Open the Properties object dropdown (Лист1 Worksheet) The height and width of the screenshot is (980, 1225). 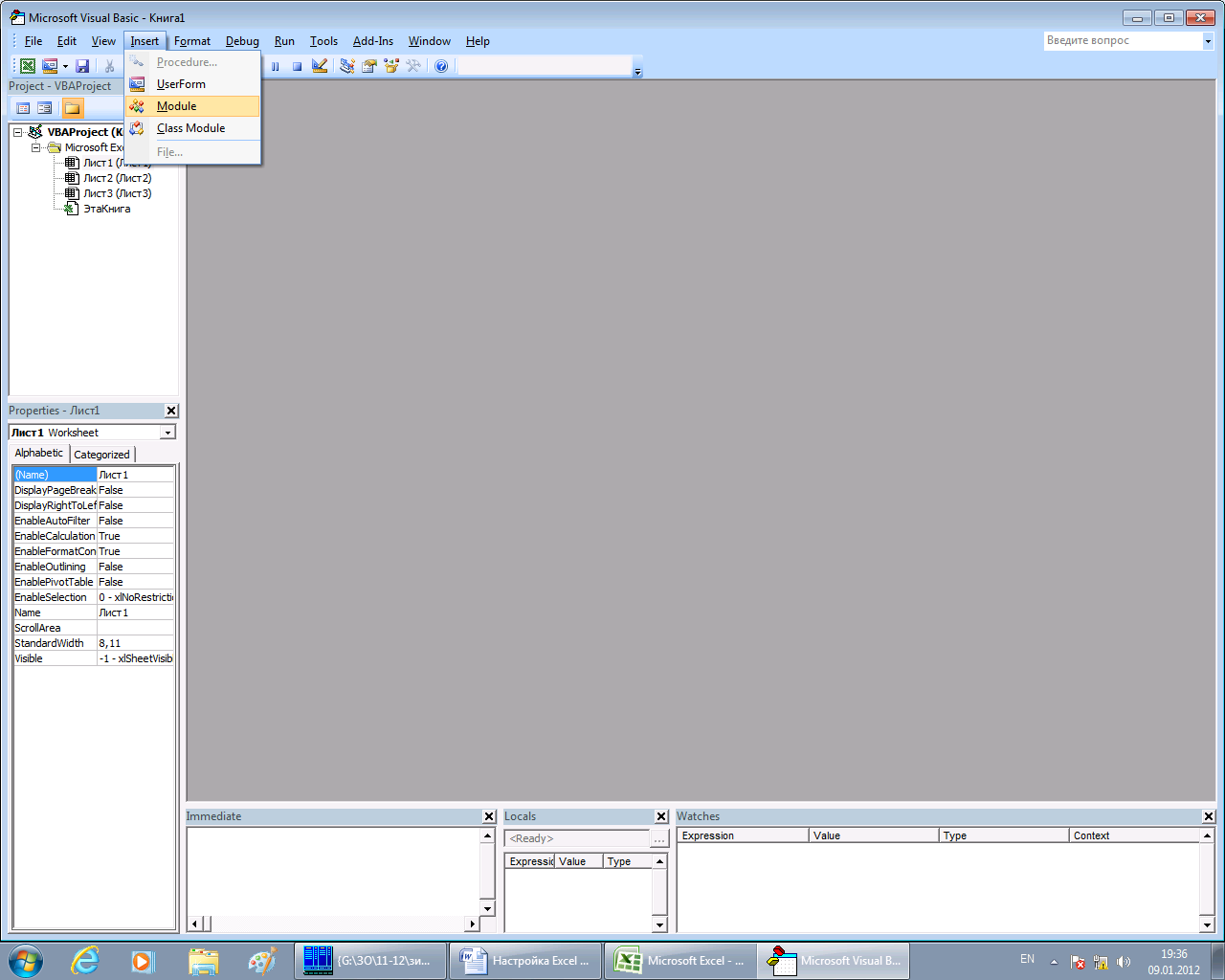coord(167,433)
